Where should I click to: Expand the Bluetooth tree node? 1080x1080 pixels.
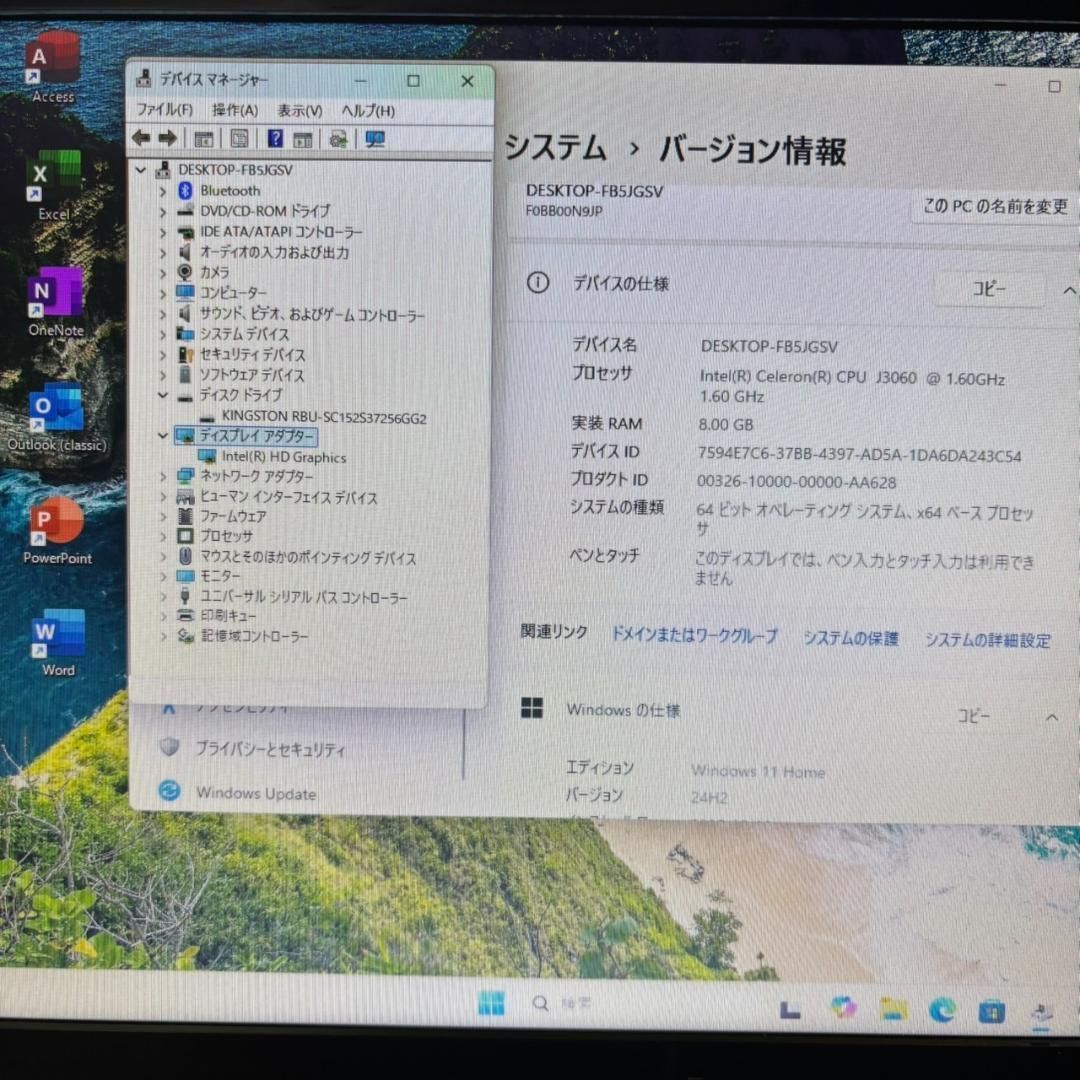click(163, 190)
